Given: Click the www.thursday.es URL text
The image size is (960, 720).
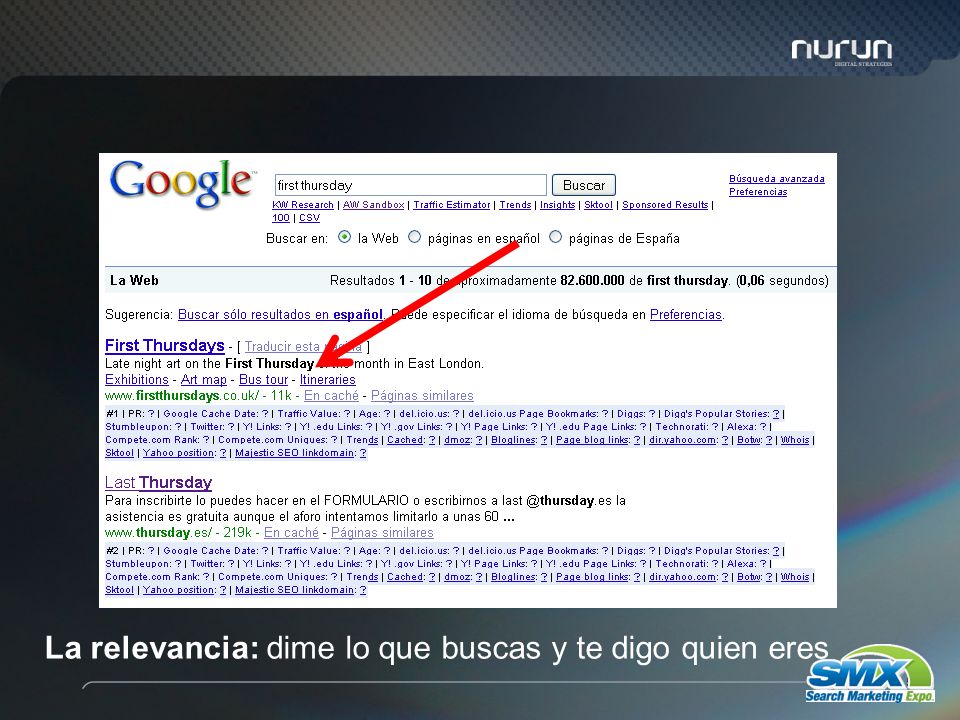Looking at the screenshot, I should [159, 533].
